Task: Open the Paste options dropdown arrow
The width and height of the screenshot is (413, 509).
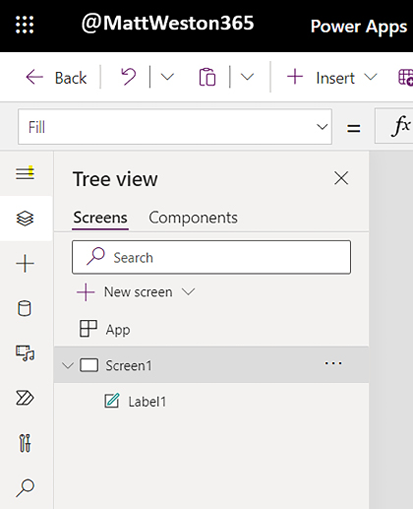Action: point(247,77)
